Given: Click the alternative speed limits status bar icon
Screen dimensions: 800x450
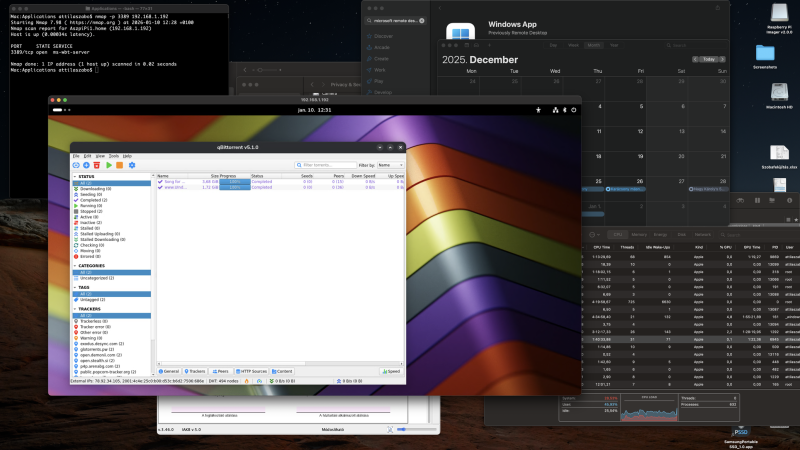Looking at the screenshot, I should point(260,381).
